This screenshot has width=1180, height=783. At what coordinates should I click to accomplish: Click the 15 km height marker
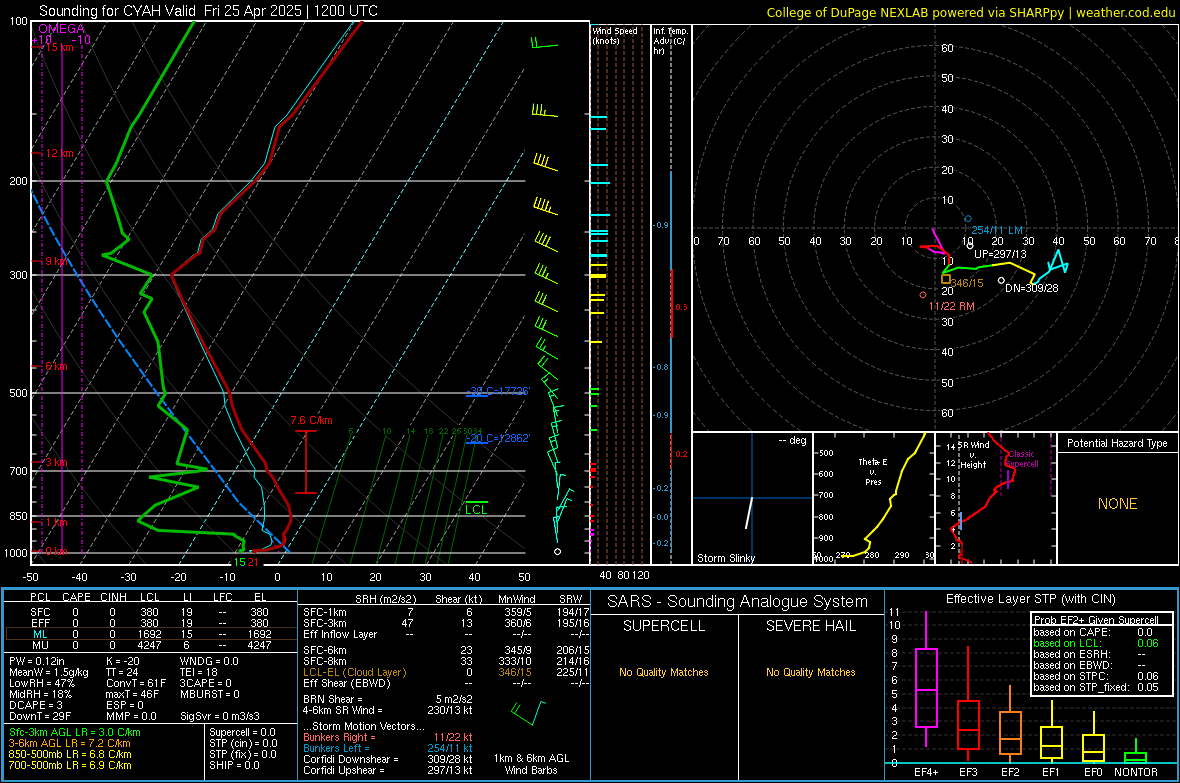tap(59, 47)
